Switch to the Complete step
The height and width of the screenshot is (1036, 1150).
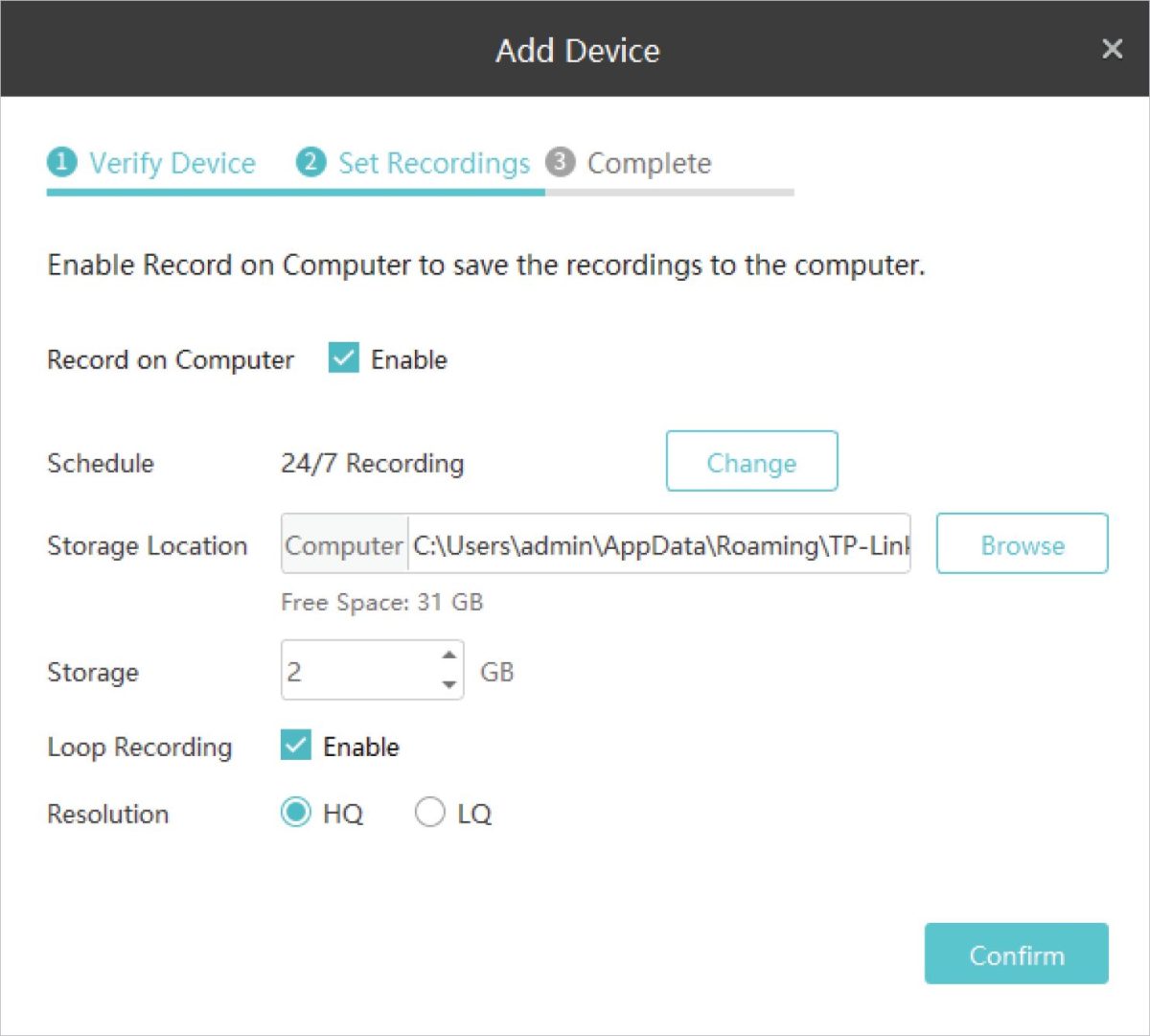click(x=648, y=163)
